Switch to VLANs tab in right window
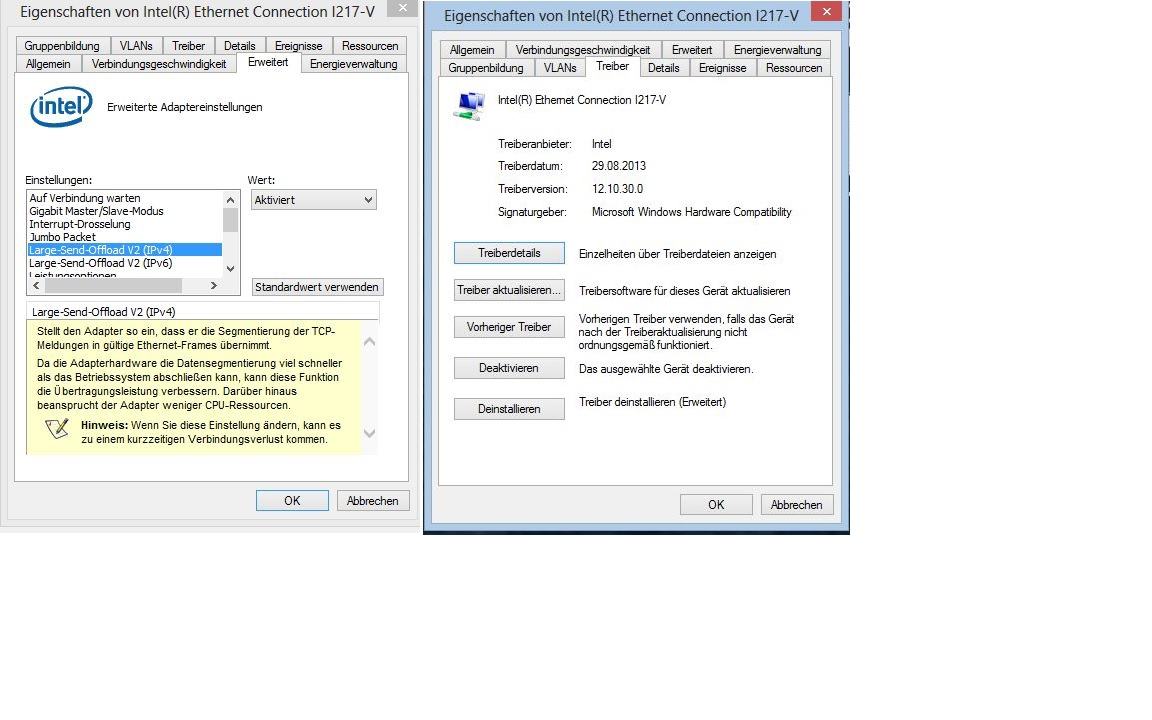Screen dimensions: 1152x720 (560, 68)
